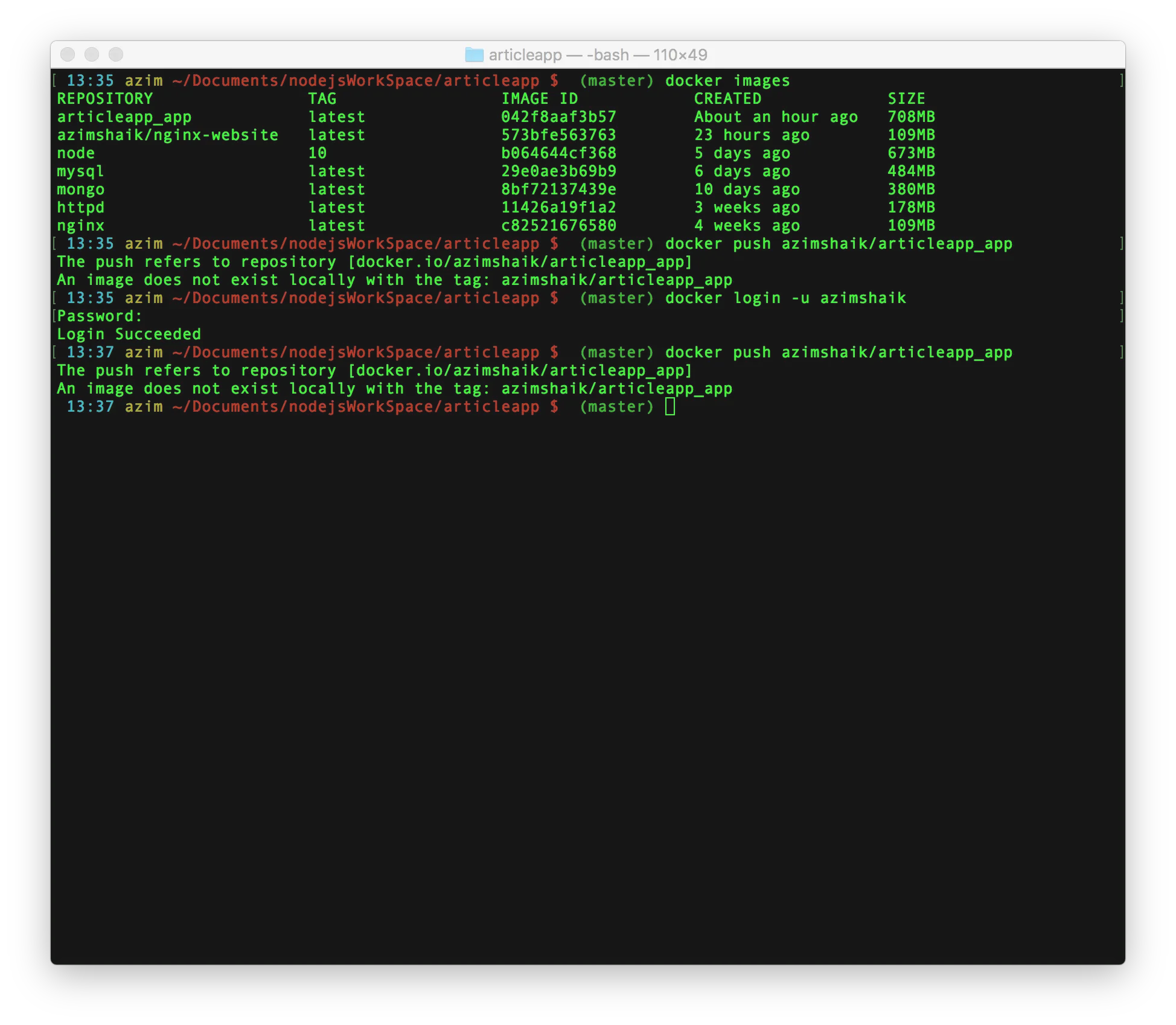Click the azimshaik/nginx-website repository name
The image size is (1176, 1025).
tap(168, 135)
